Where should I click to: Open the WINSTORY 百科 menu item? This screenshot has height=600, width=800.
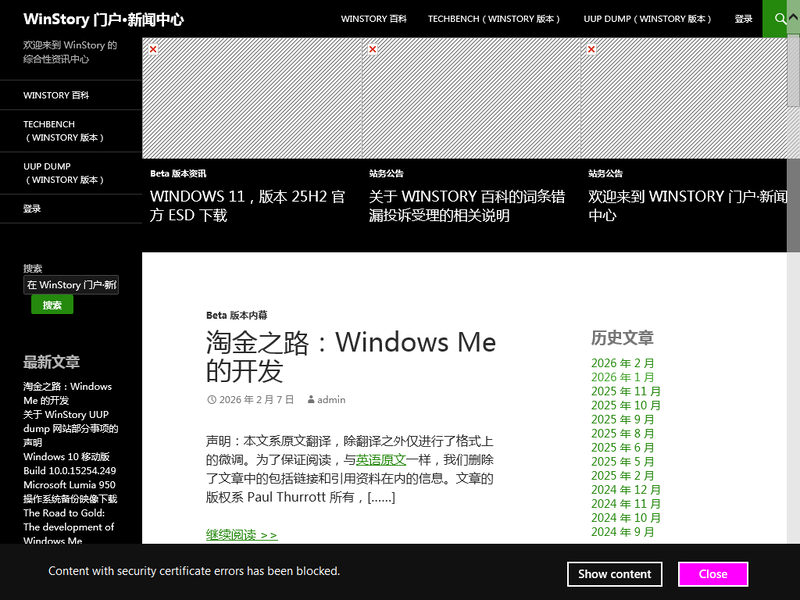pyautogui.click(x=374, y=18)
